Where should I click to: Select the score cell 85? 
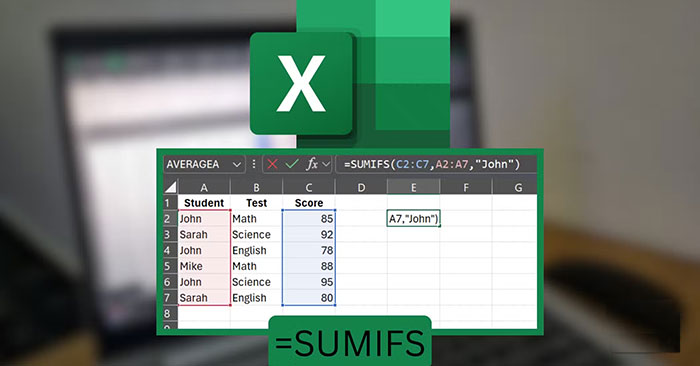(x=309, y=219)
